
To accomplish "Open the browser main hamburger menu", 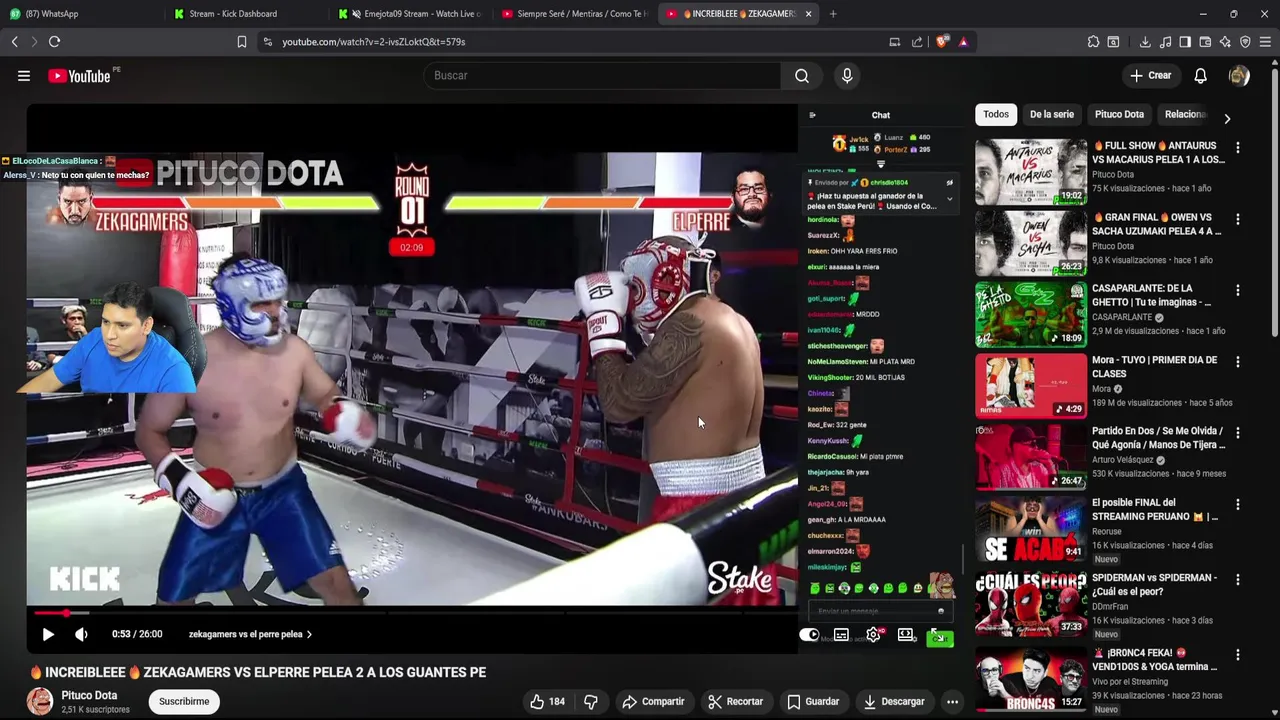I will click(x=1265, y=42).
